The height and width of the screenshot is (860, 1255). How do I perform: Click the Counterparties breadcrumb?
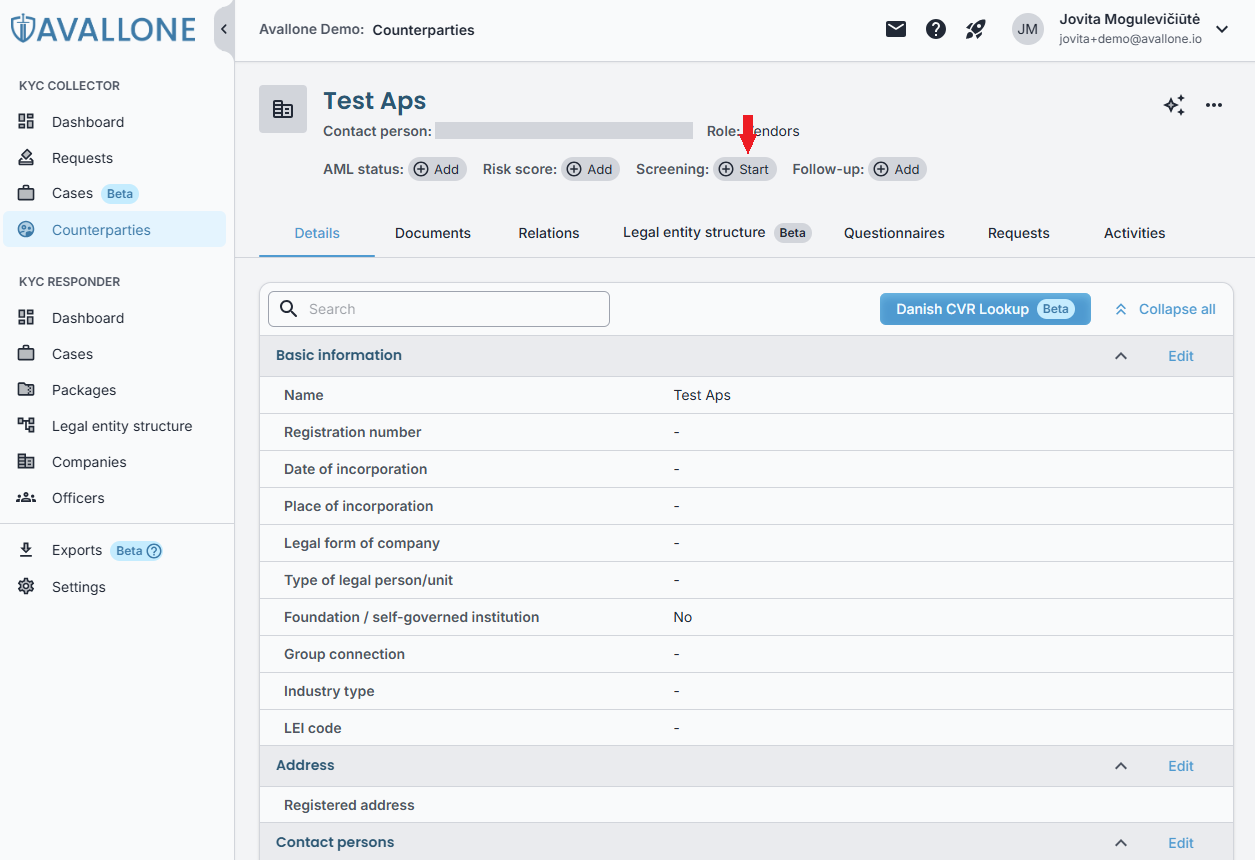424,30
